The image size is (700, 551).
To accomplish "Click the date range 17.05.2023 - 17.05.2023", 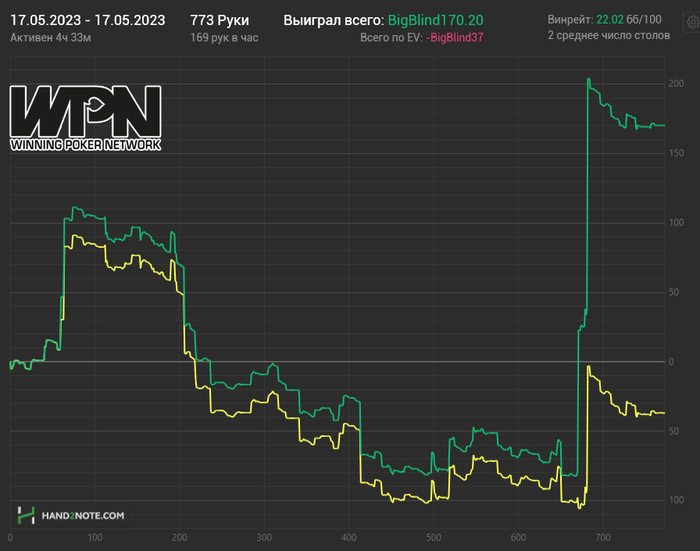I will pos(88,20).
